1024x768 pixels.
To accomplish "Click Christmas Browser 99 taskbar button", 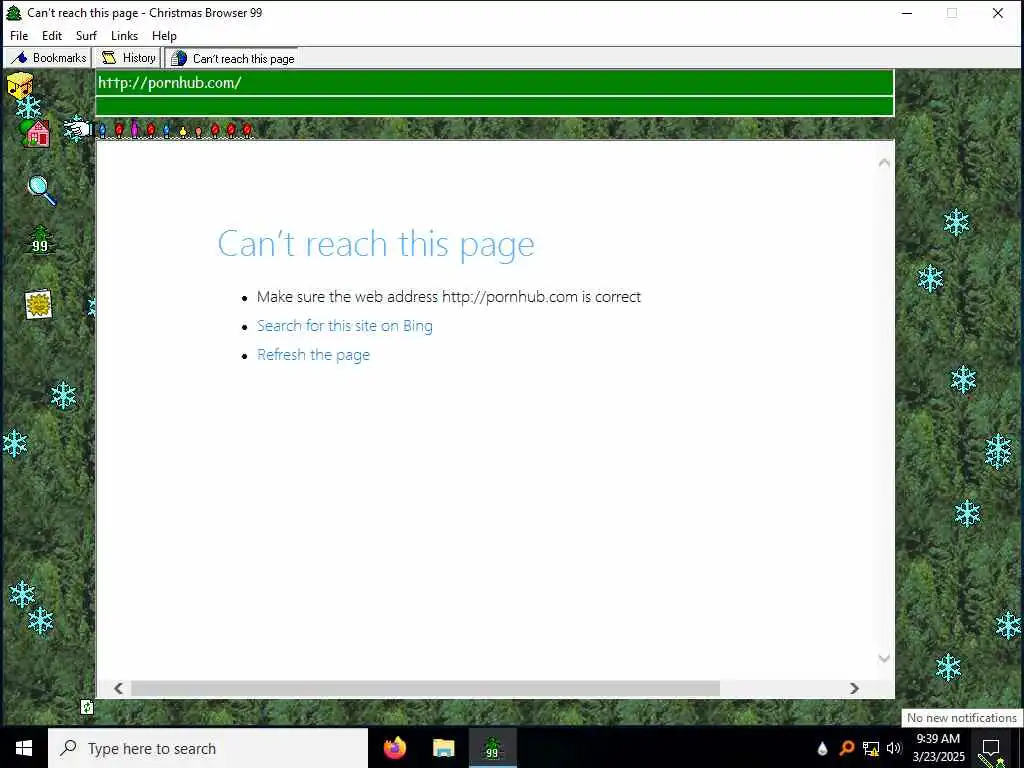I will (492, 748).
